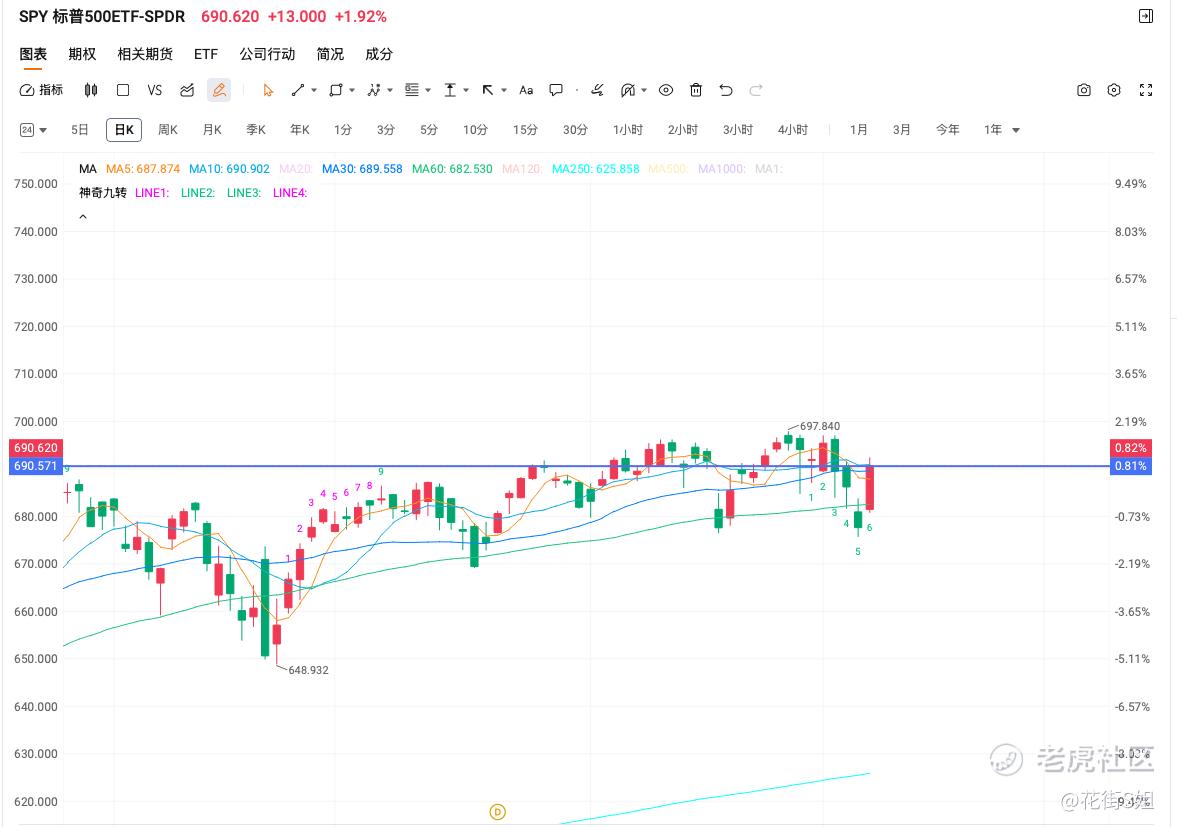Viewport: 1177px width, 827px height.
Task: Toggle the MA60 moving average line
Action: [452, 169]
